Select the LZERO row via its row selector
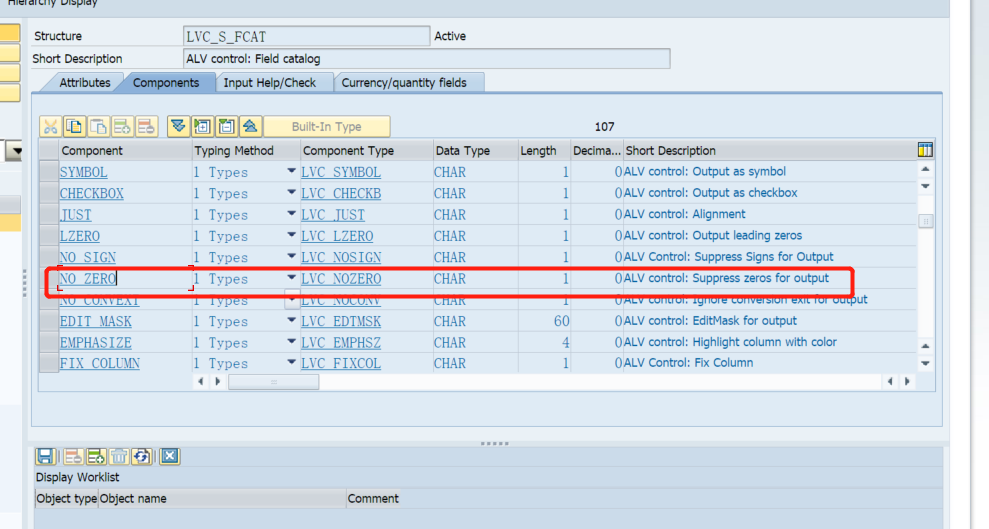This screenshot has height=529, width=989. tap(49, 236)
